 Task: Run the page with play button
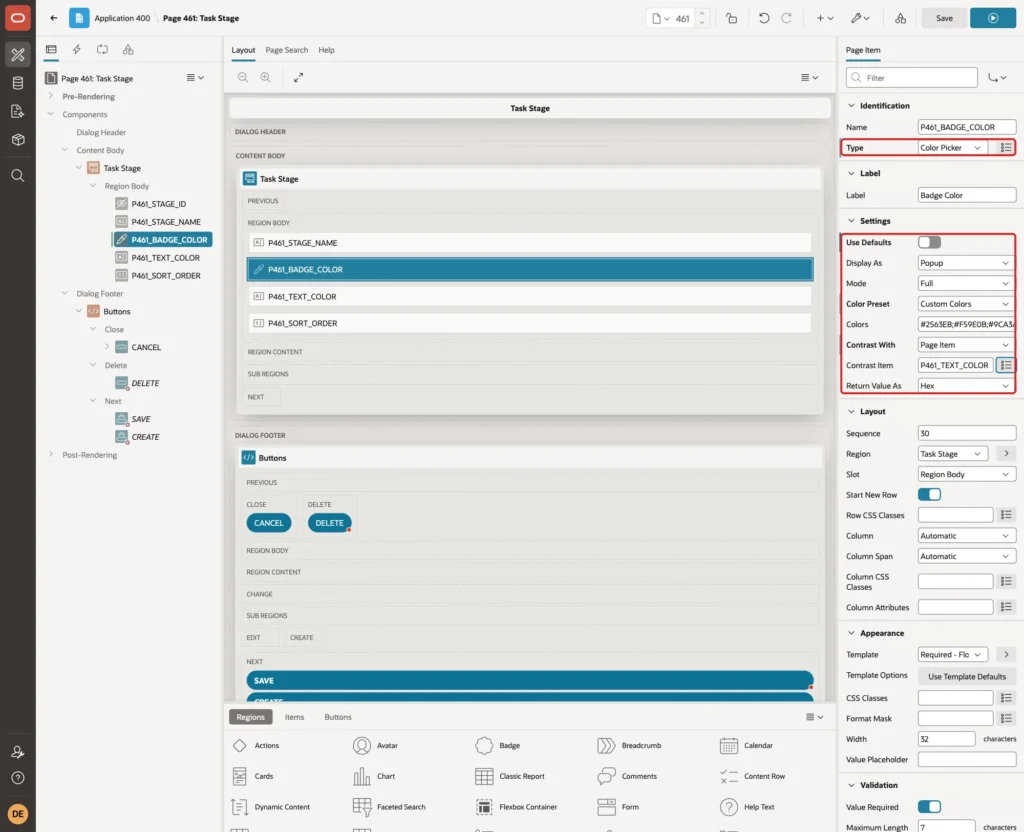click(993, 18)
